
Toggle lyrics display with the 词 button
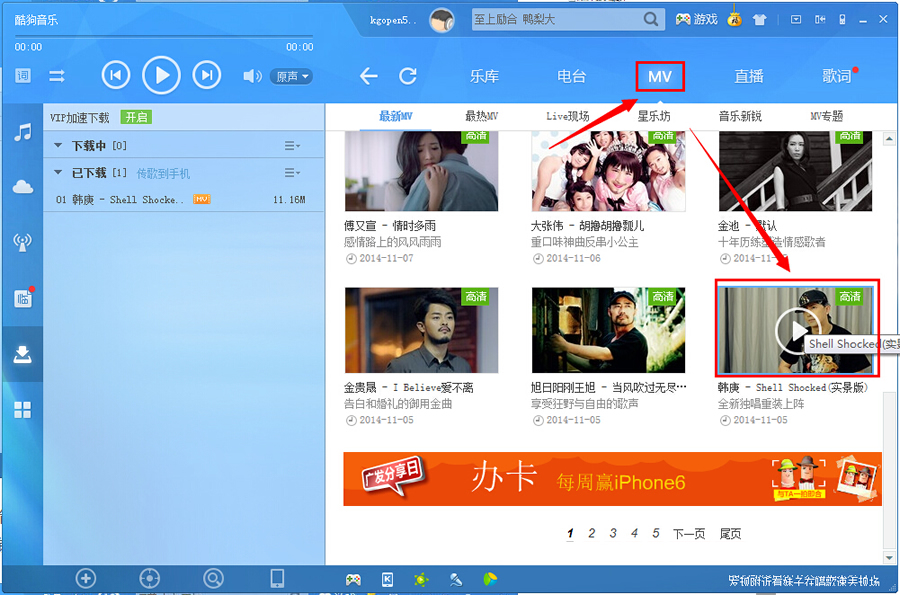click(x=24, y=74)
